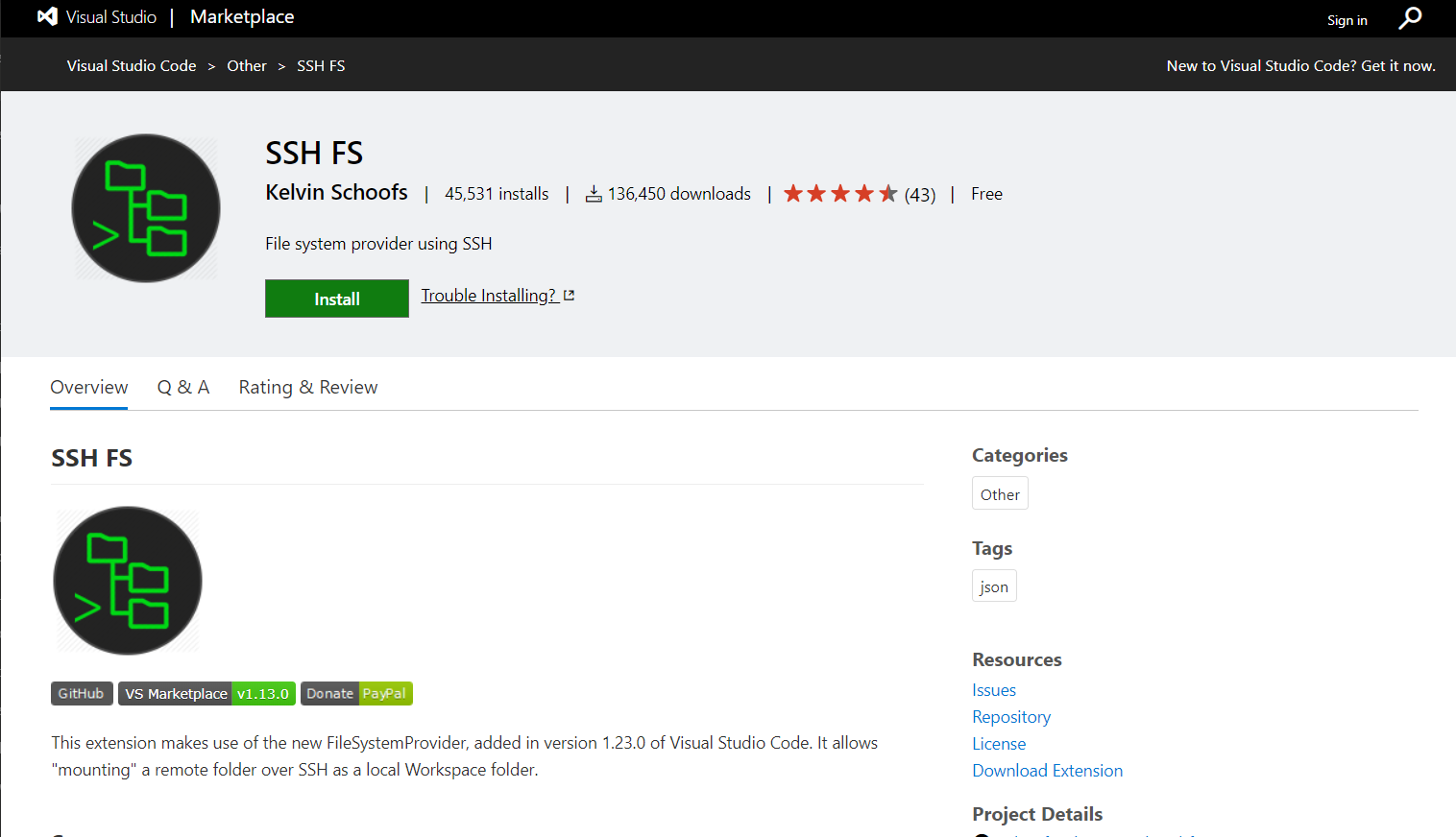Click the 45,531 installs text
The image size is (1456, 837).
(x=497, y=194)
